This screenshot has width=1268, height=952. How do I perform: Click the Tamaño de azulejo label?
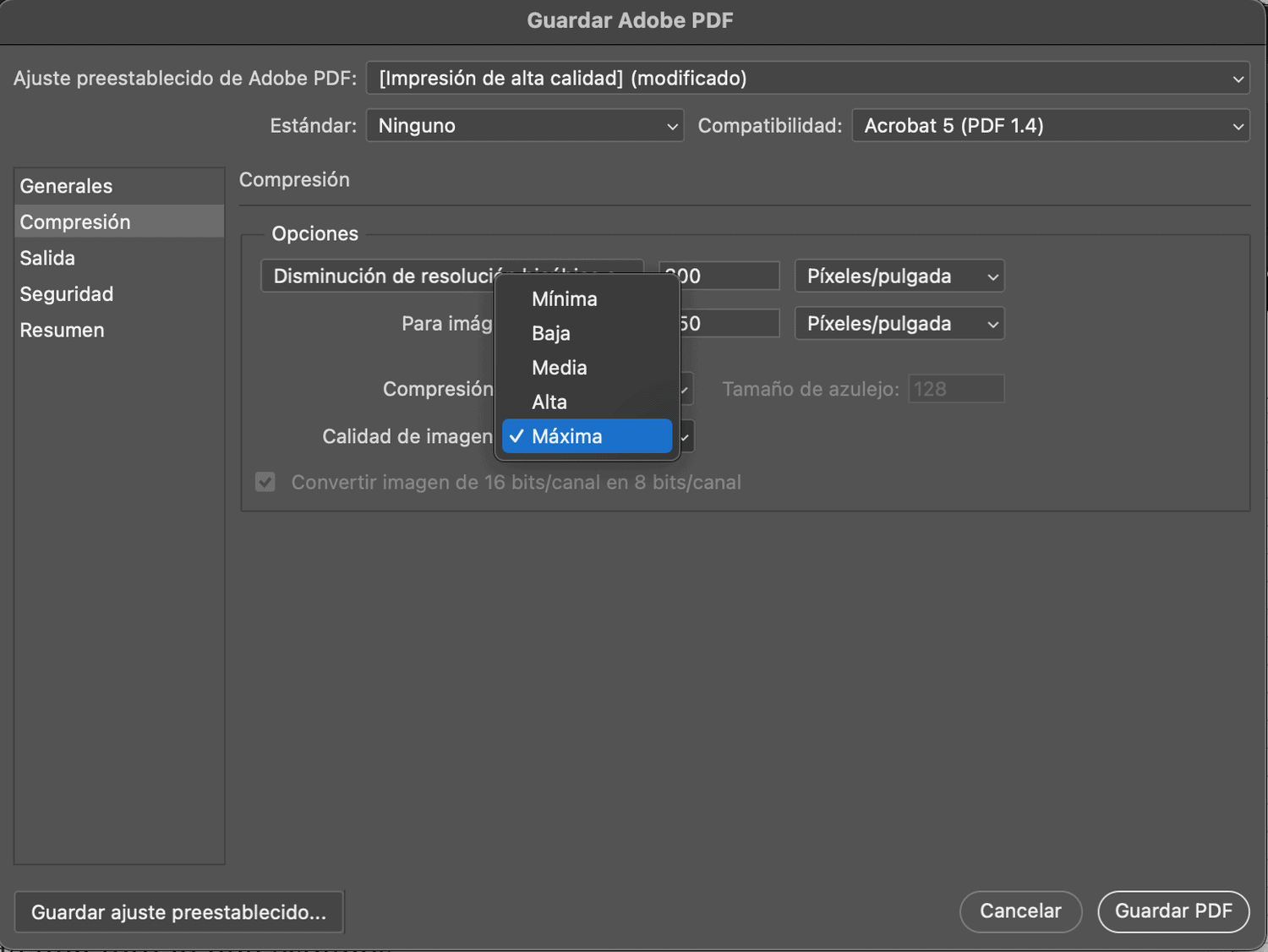point(810,390)
